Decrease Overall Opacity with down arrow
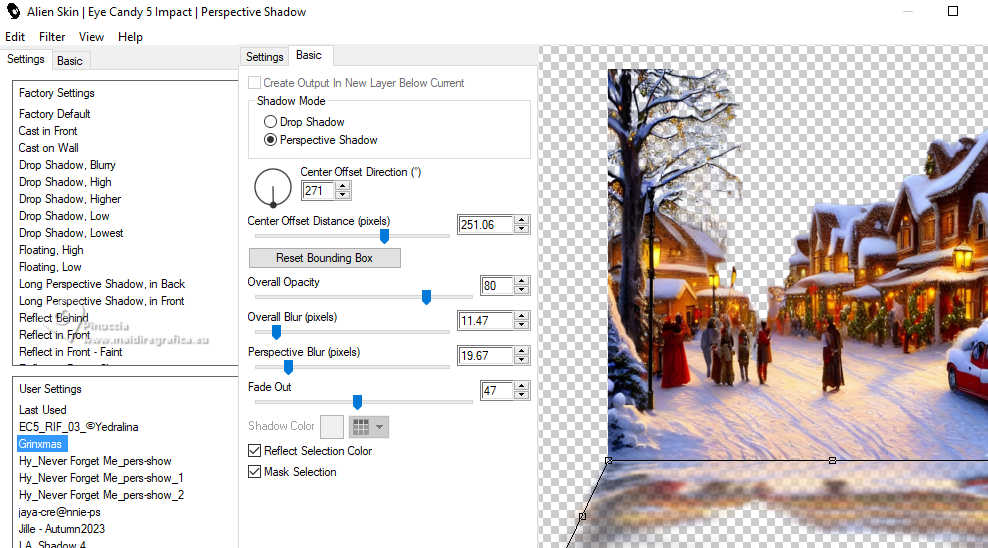Viewport: 988px width, 548px height. click(521, 290)
